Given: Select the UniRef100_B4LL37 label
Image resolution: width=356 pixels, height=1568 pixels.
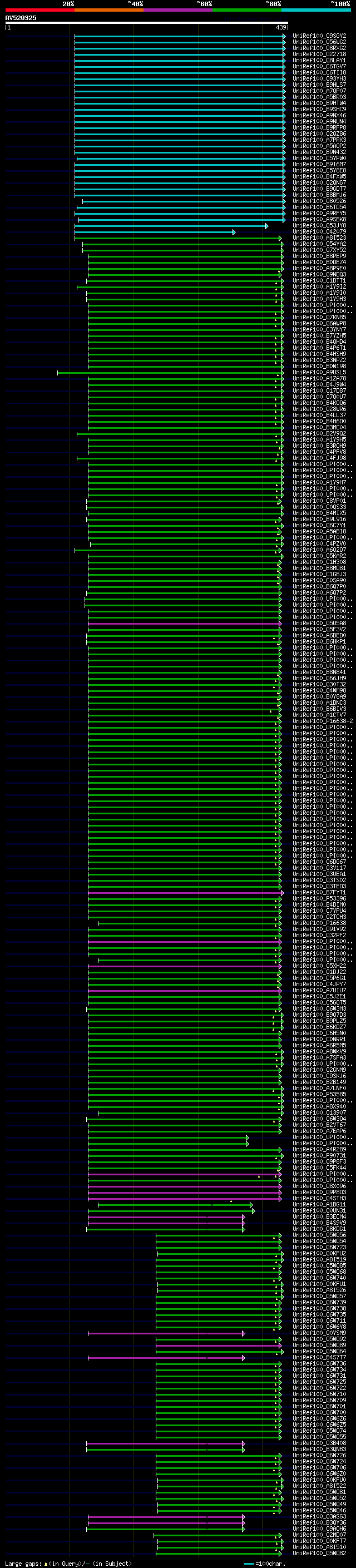Looking at the screenshot, I should (319, 415).
